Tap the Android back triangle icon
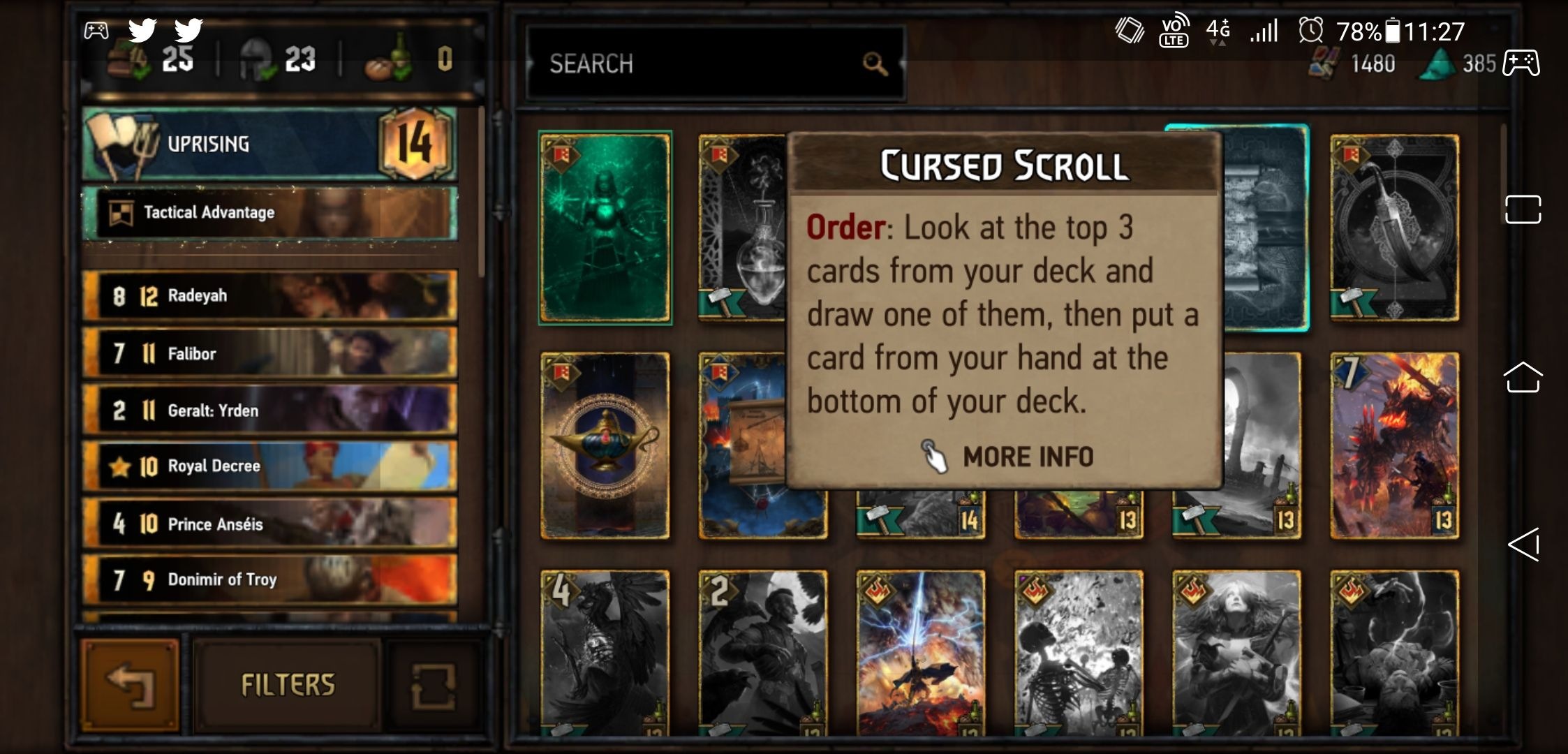 pyautogui.click(x=1524, y=545)
